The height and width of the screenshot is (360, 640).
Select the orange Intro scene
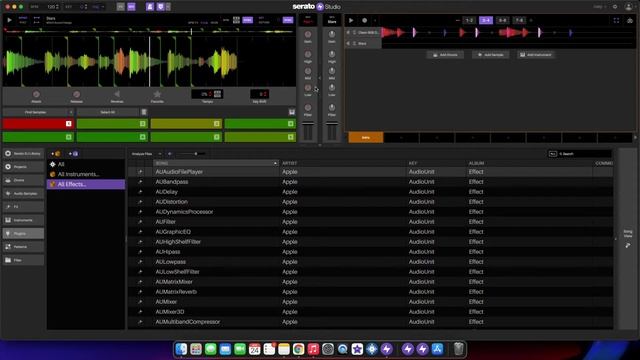366,138
